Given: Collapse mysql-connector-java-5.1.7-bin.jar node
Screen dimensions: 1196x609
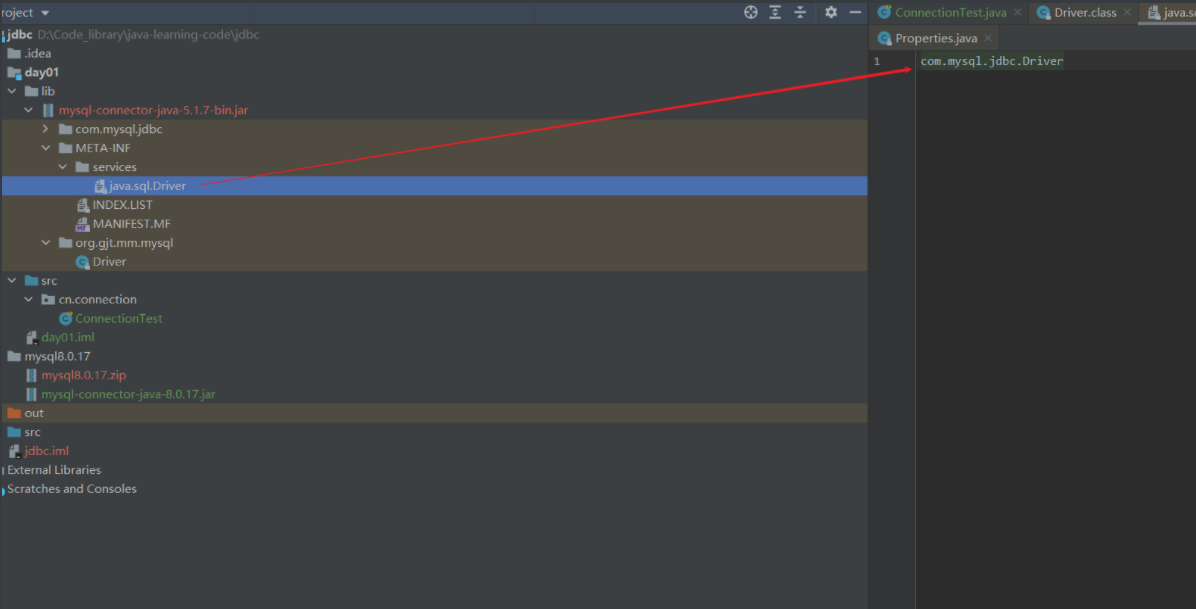Looking at the screenshot, I should pyautogui.click(x=28, y=110).
